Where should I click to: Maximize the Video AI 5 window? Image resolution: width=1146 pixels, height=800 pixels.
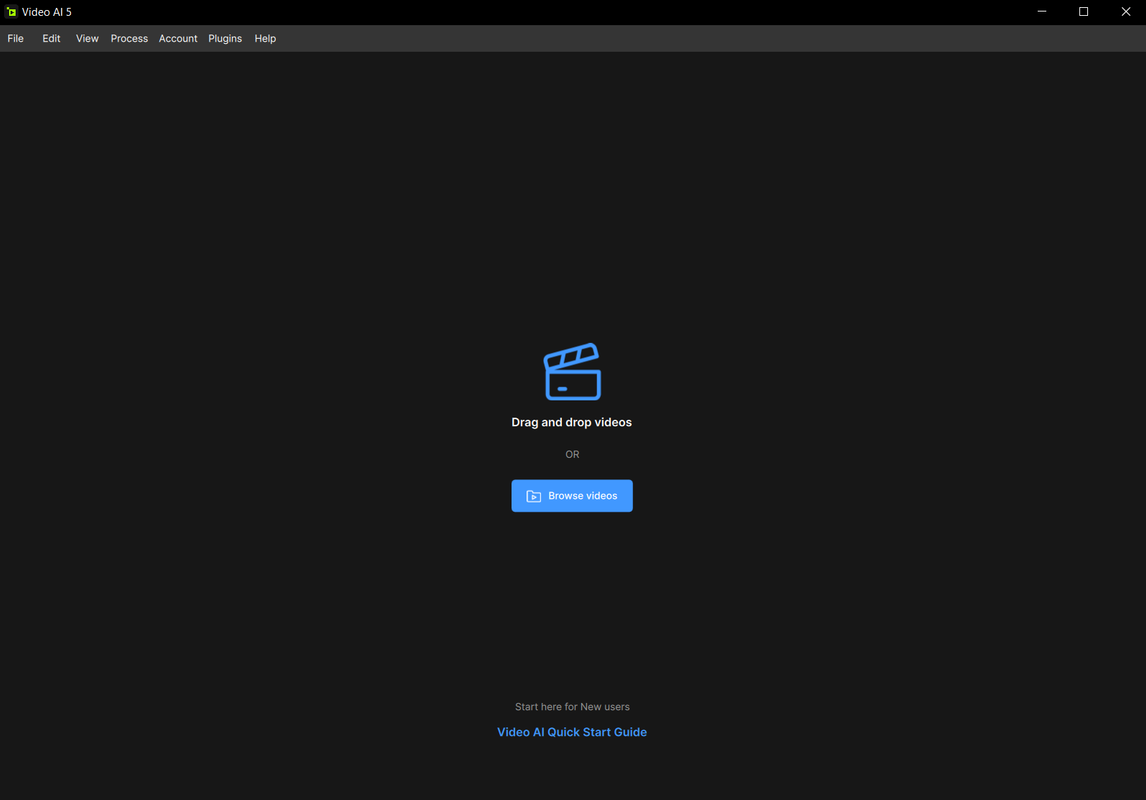1083,12
